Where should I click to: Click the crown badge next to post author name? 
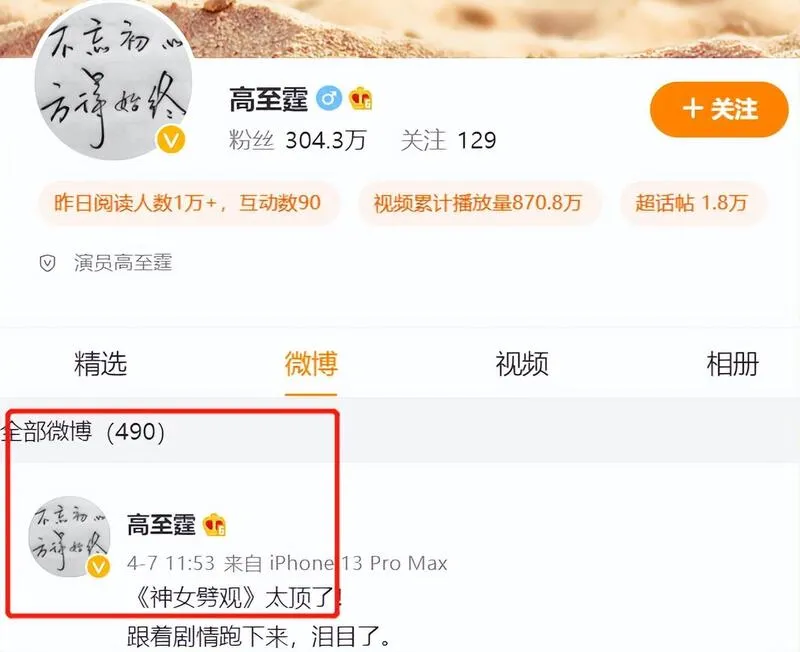coord(214,525)
